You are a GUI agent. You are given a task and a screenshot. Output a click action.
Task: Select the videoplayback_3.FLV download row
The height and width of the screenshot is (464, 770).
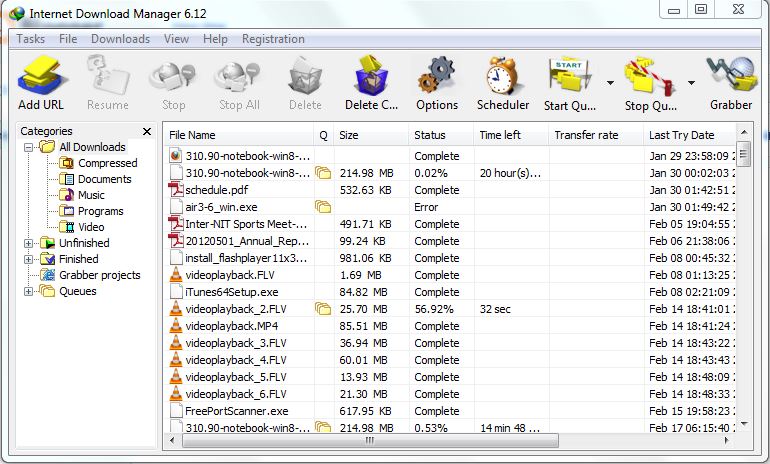[449, 343]
